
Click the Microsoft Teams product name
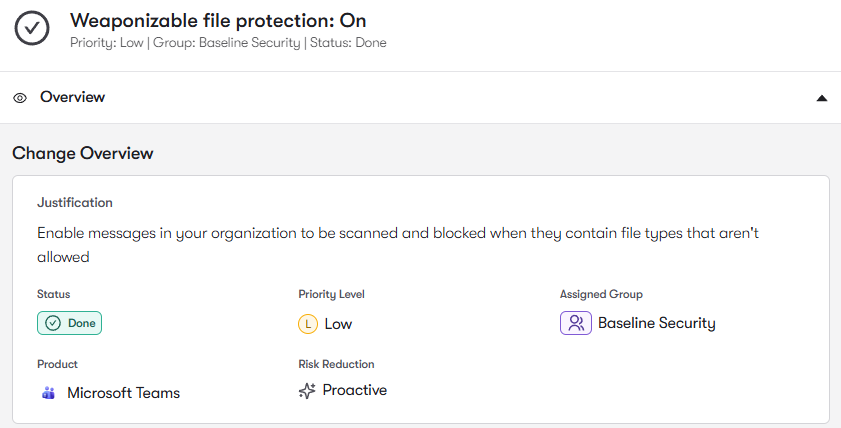[x=123, y=393]
